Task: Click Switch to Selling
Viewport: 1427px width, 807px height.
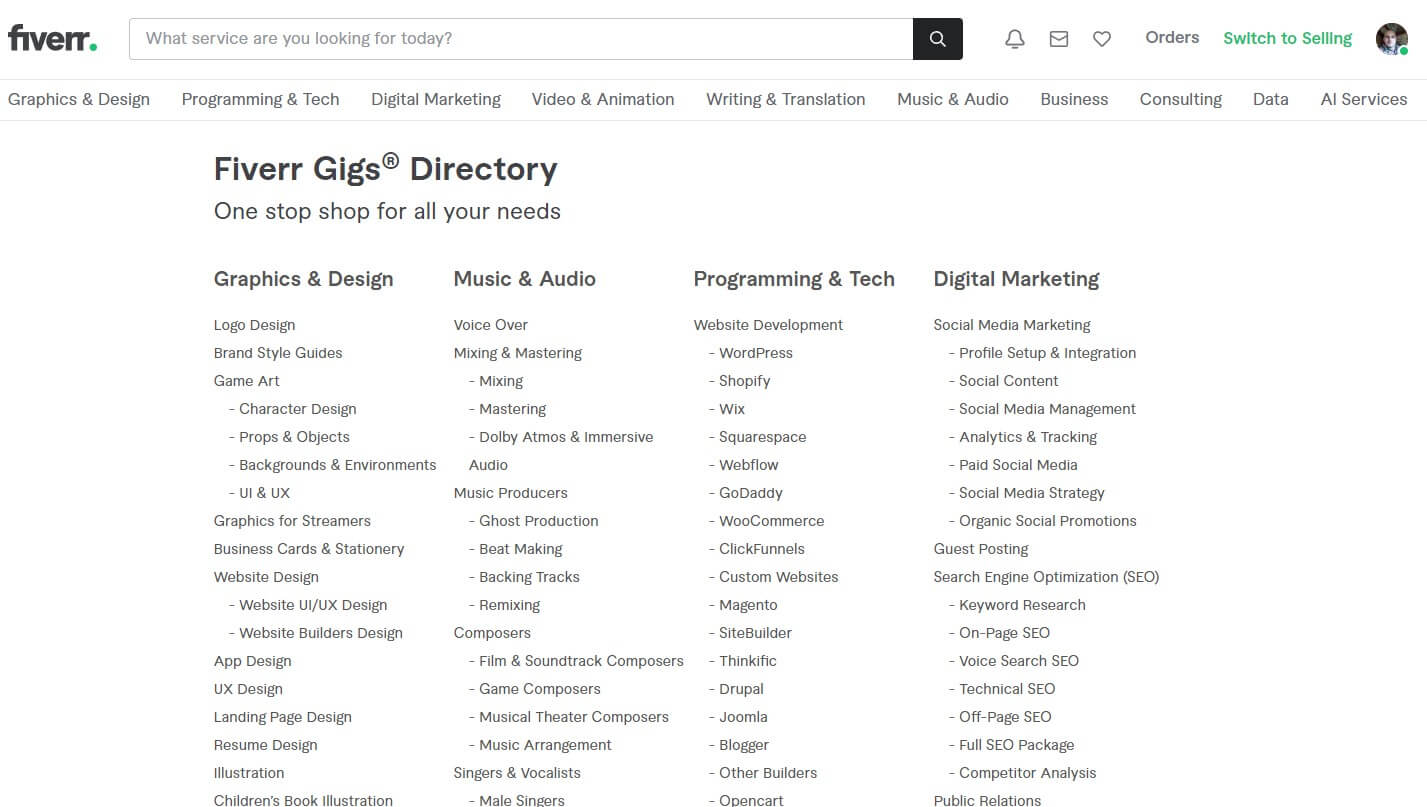Action: point(1287,38)
